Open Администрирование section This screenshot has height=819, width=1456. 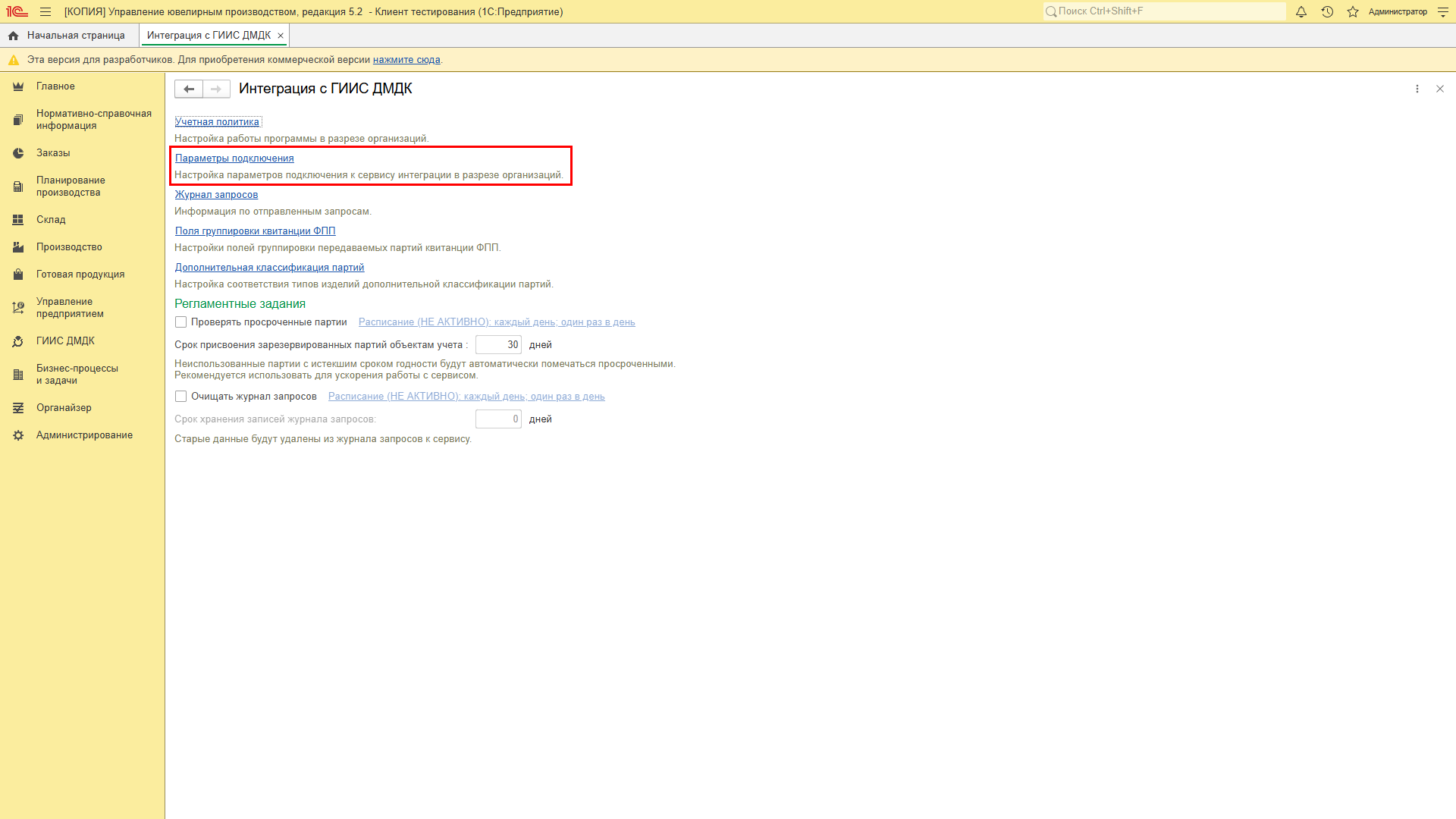click(84, 435)
